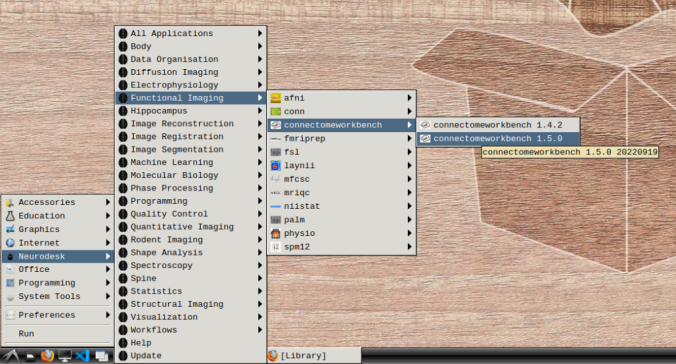This screenshot has width=676, height=364.
Task: Click the fsl application icon
Action: pyautogui.click(x=275, y=152)
